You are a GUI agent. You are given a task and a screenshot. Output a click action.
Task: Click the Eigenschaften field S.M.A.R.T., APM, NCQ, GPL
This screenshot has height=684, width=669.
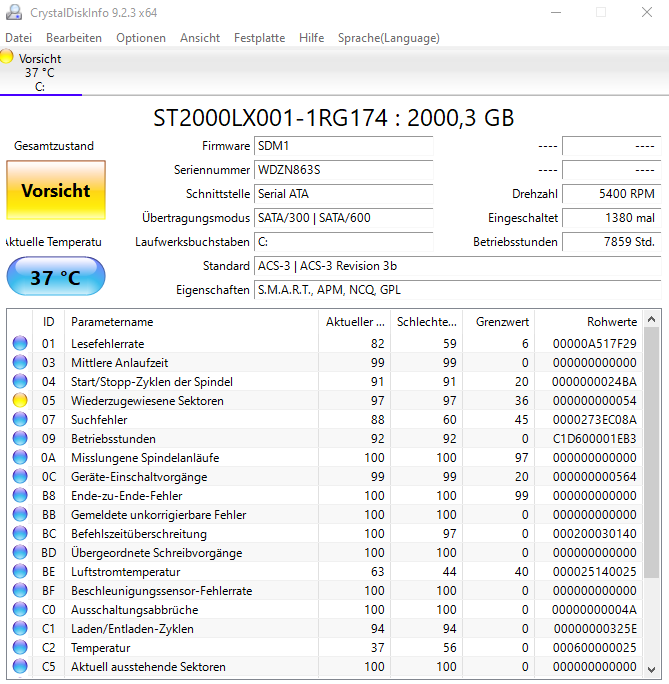[x=458, y=290]
